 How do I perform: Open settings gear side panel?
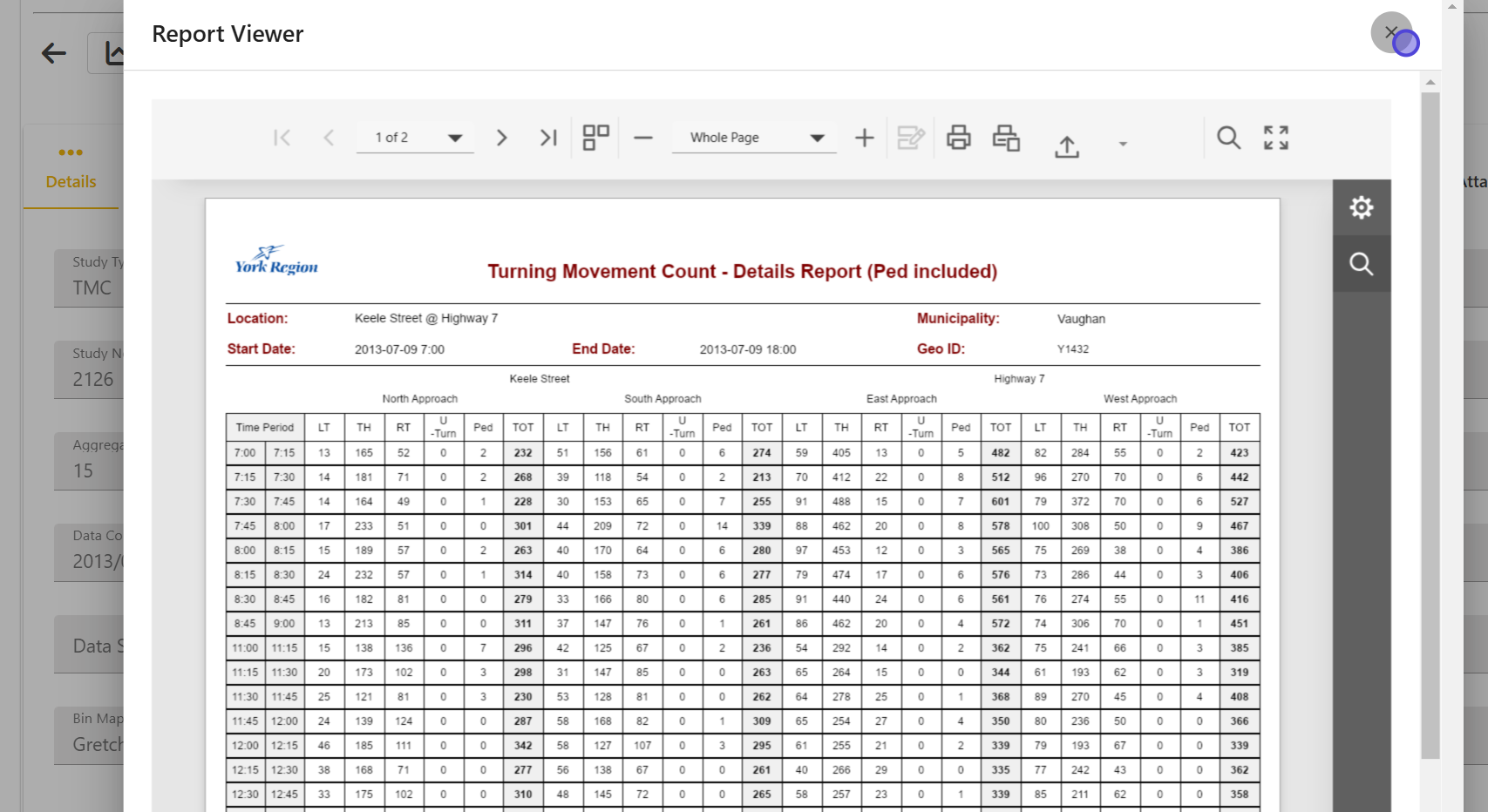(x=1361, y=207)
